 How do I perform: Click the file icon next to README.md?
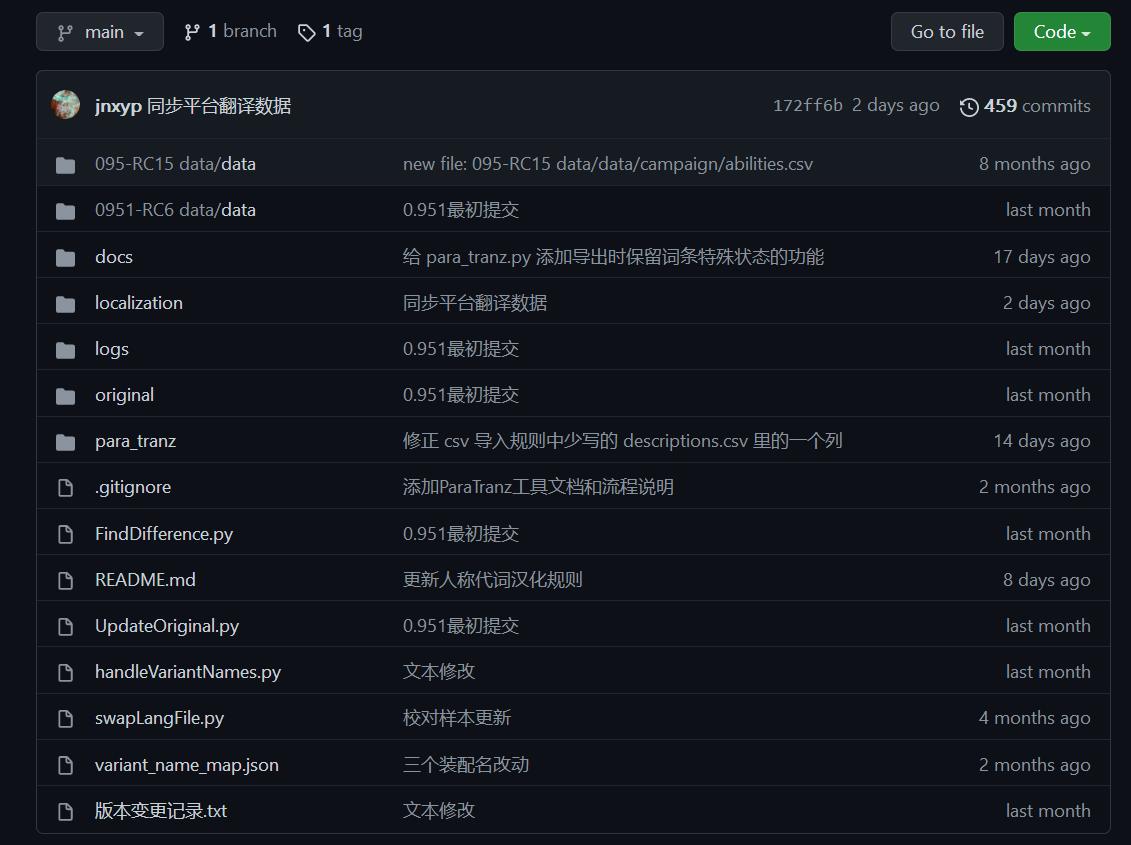pyautogui.click(x=65, y=579)
